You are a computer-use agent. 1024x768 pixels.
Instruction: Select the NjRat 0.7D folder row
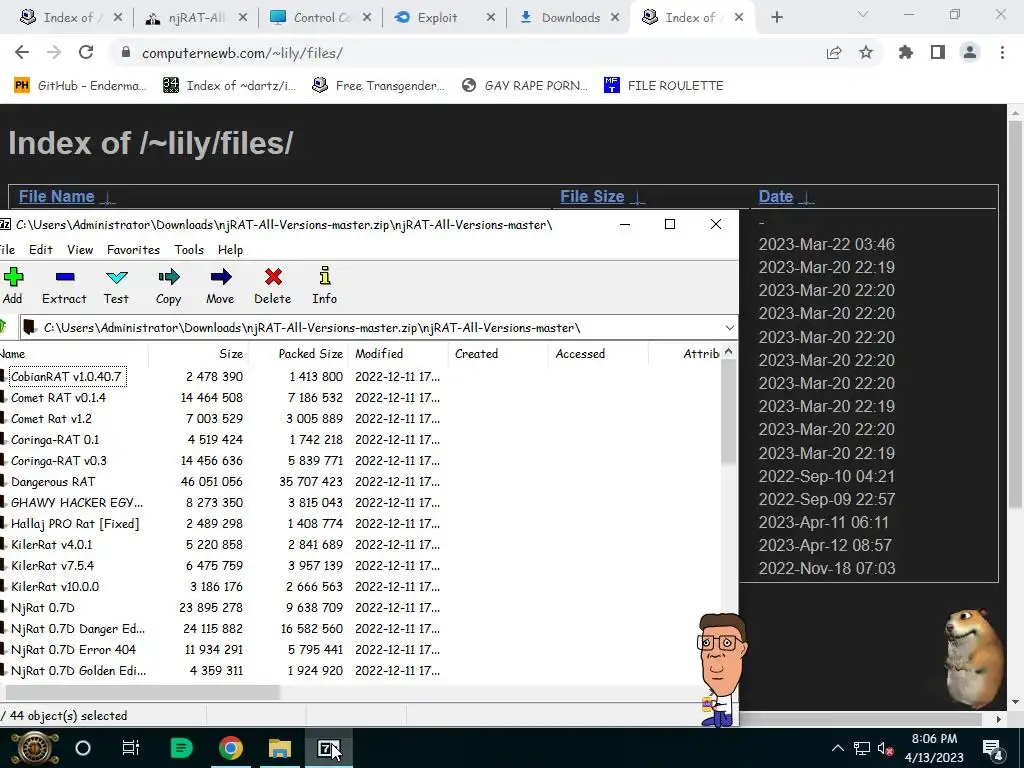pyautogui.click(x=42, y=607)
